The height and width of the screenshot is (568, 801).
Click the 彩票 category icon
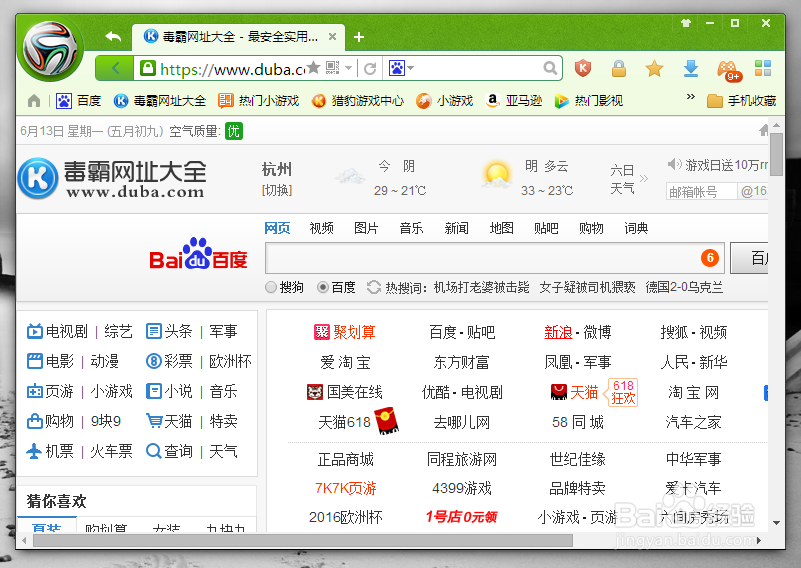click(153, 361)
